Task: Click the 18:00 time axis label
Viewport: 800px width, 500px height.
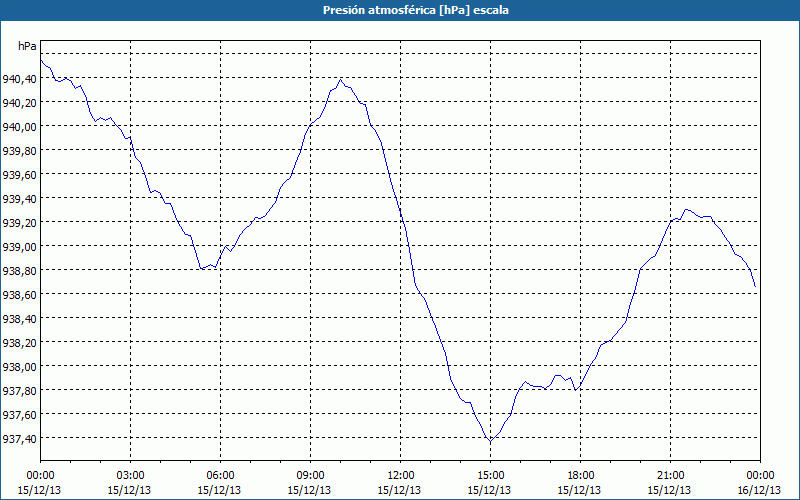Action: pyautogui.click(x=581, y=476)
